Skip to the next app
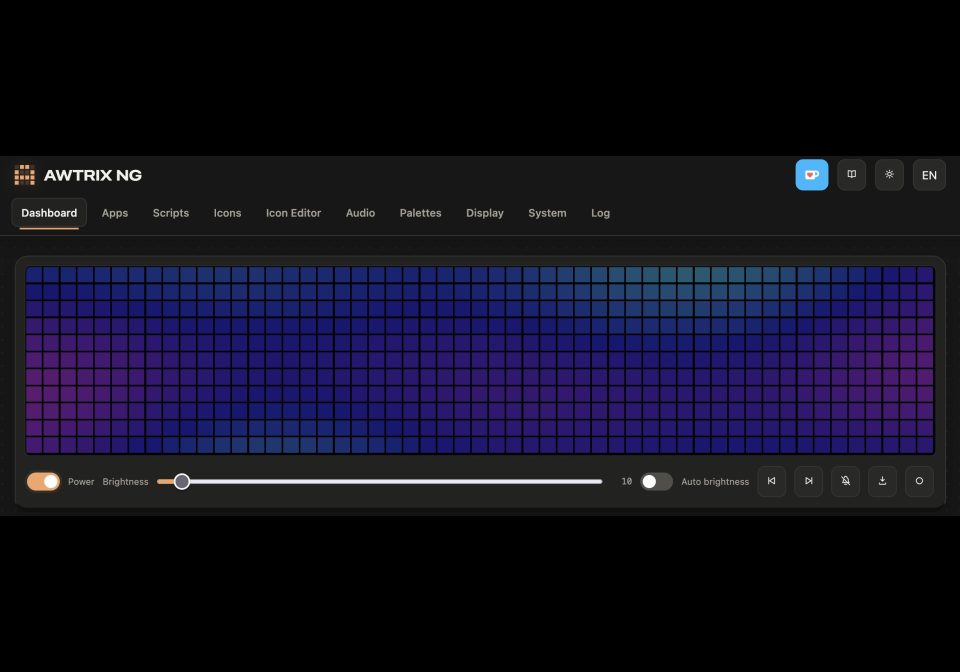The image size is (960, 672). point(808,481)
